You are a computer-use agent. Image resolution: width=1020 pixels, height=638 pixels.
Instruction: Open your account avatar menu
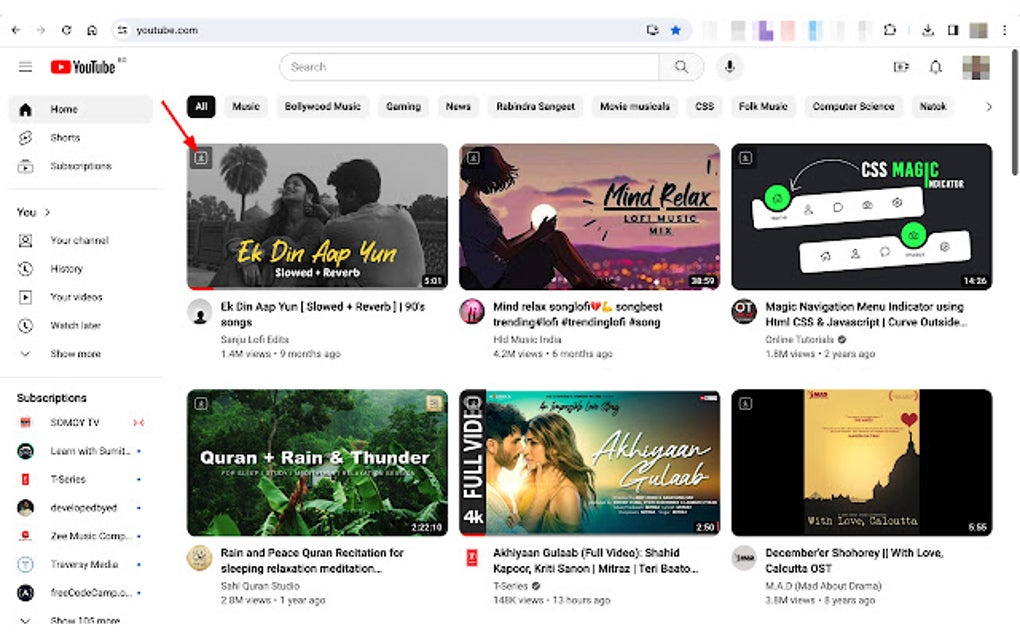[x=975, y=66]
